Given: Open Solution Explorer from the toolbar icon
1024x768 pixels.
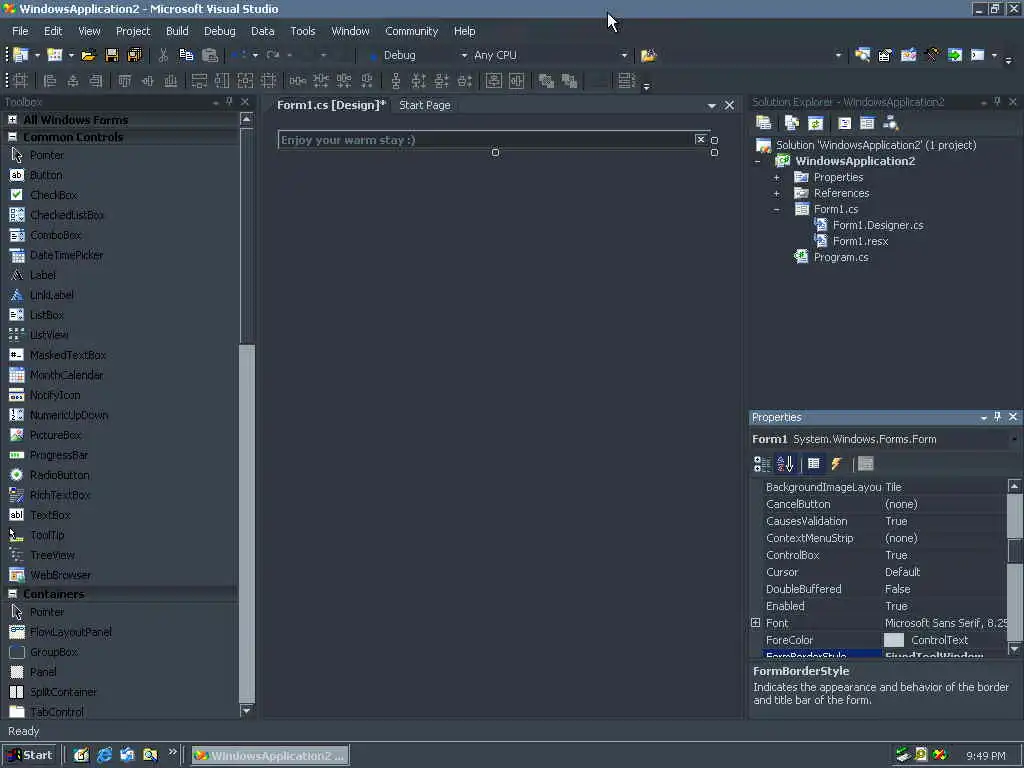Looking at the screenshot, I should (862, 56).
